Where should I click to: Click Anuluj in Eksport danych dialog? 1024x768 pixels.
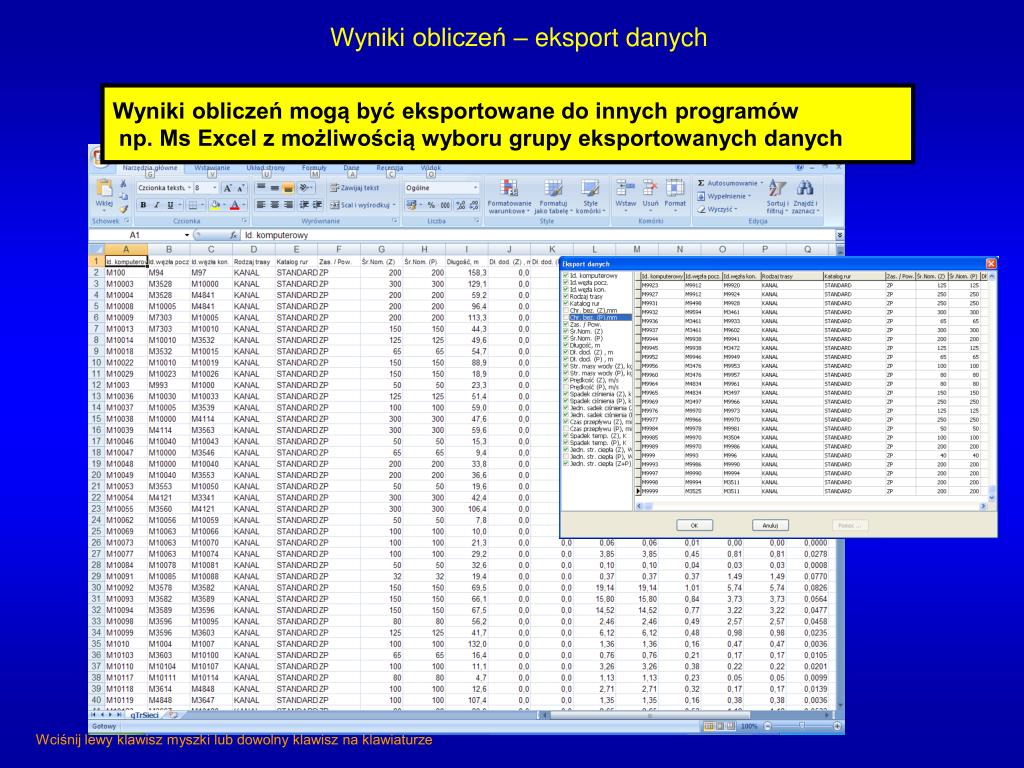coord(770,526)
